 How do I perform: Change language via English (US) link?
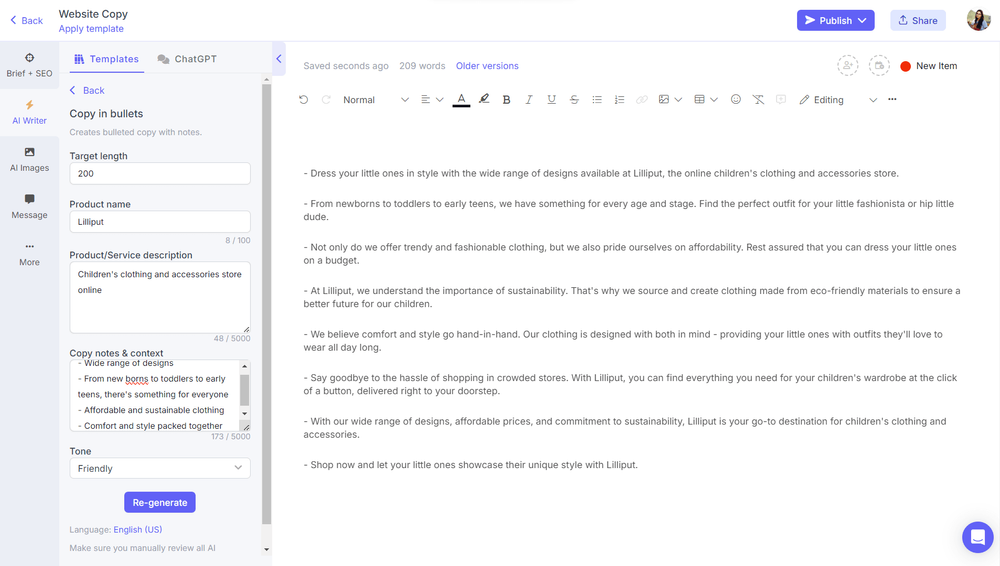(138, 530)
